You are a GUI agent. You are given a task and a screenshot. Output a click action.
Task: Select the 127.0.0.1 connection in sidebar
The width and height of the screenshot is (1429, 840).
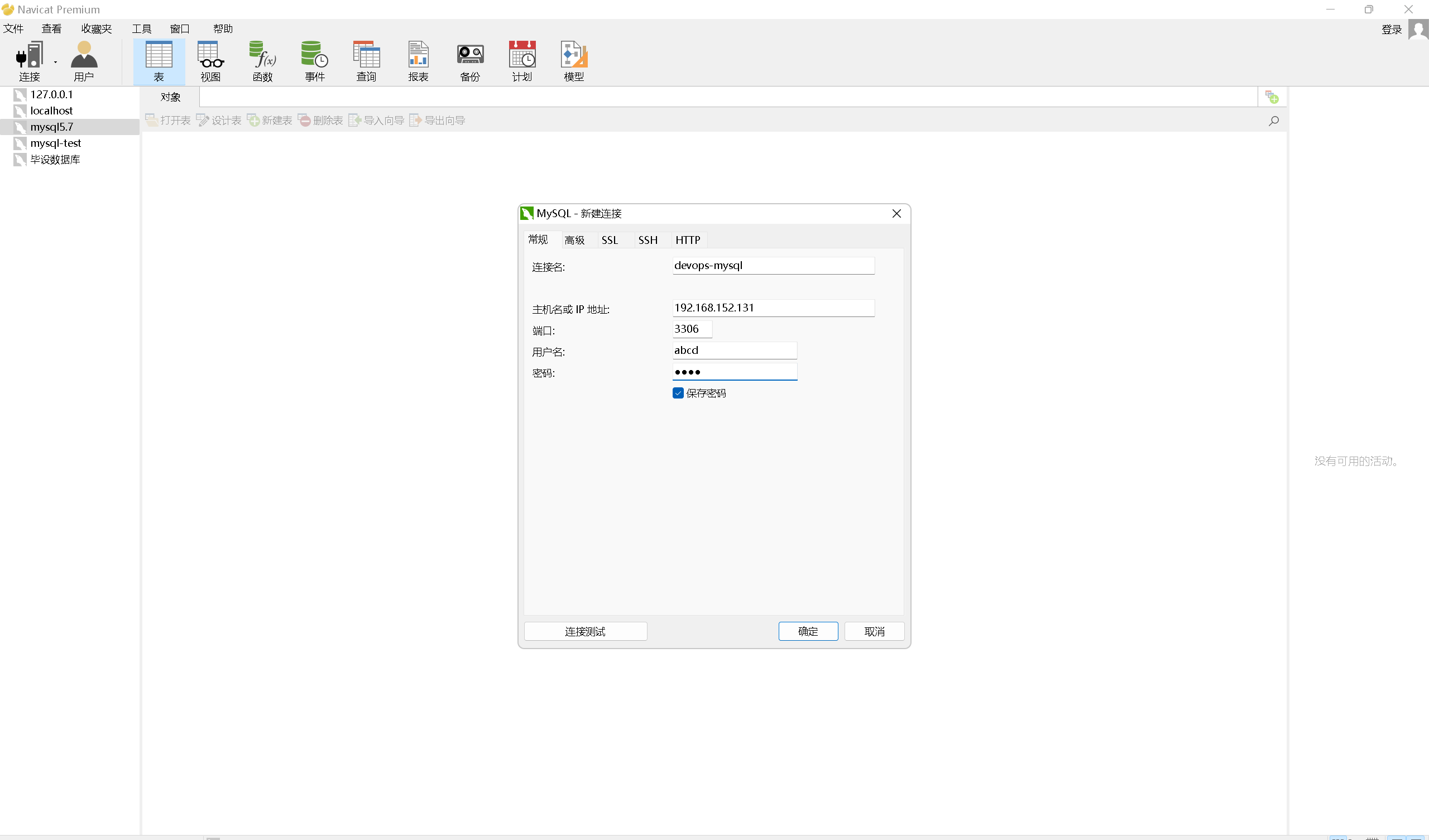tap(70, 94)
